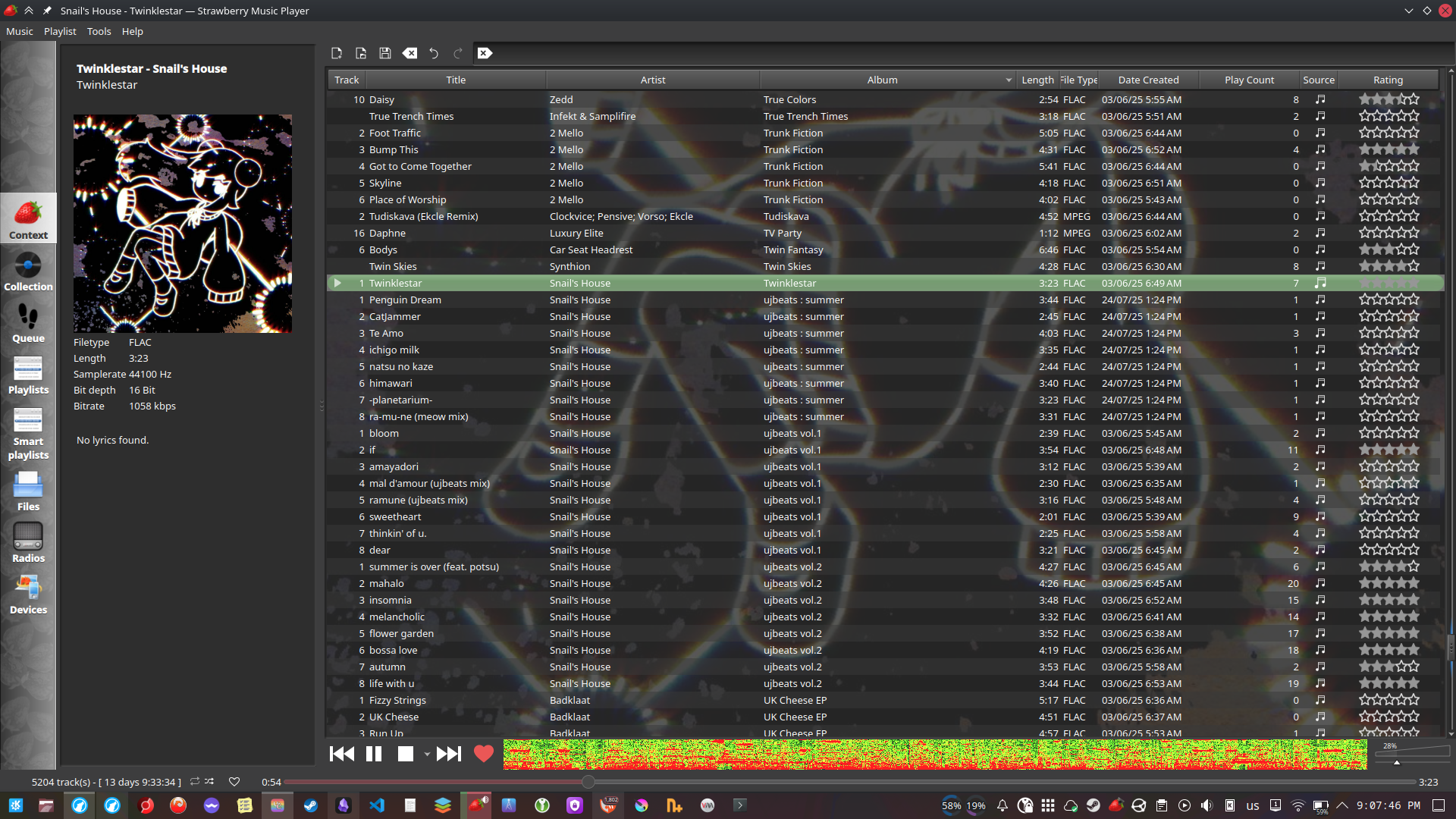Screen dimensions: 1456x819
Task: Select the 'True Trench Times' title
Action: click(411, 116)
